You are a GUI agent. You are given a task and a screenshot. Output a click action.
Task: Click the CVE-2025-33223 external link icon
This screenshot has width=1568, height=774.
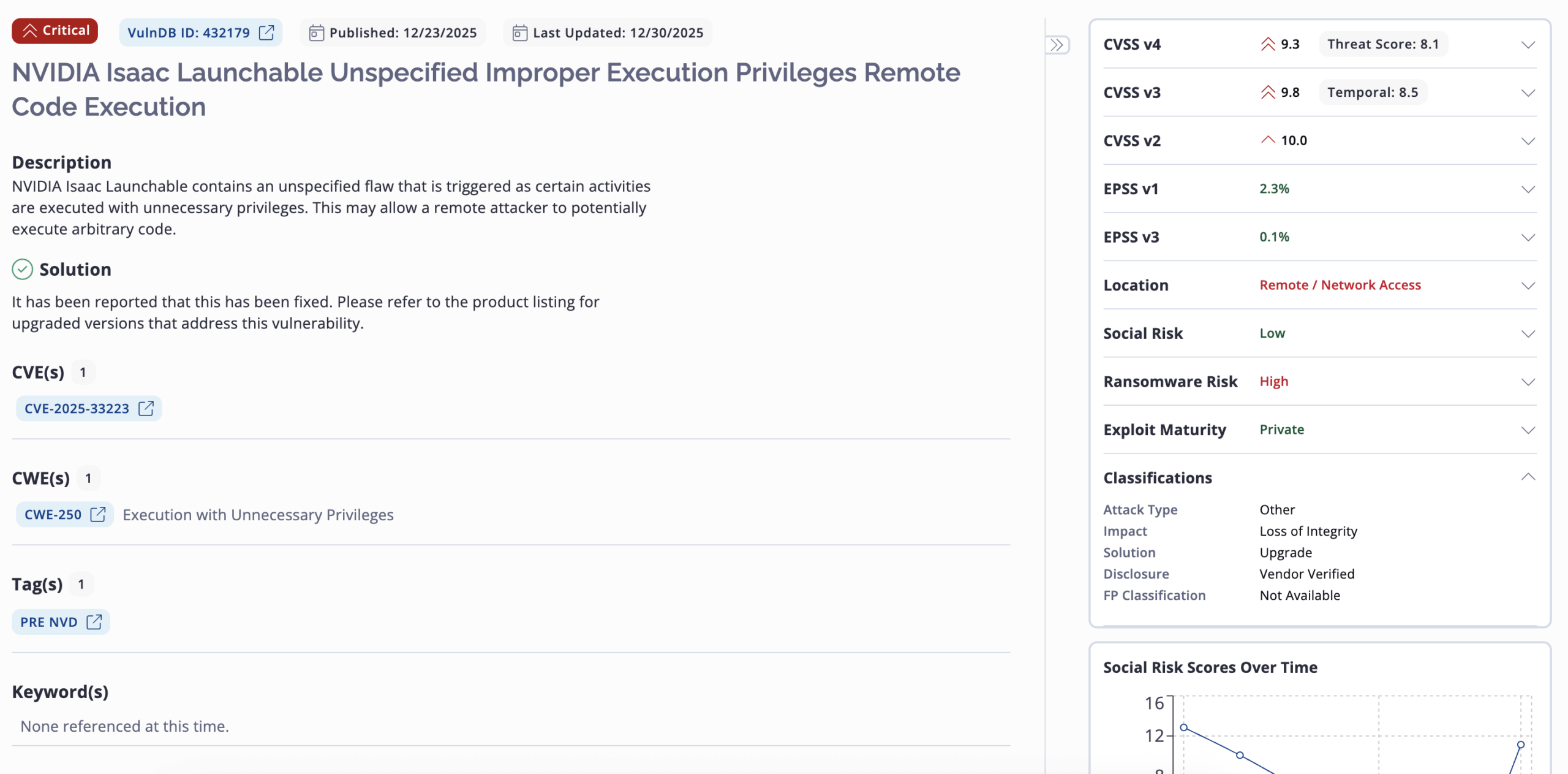point(146,408)
